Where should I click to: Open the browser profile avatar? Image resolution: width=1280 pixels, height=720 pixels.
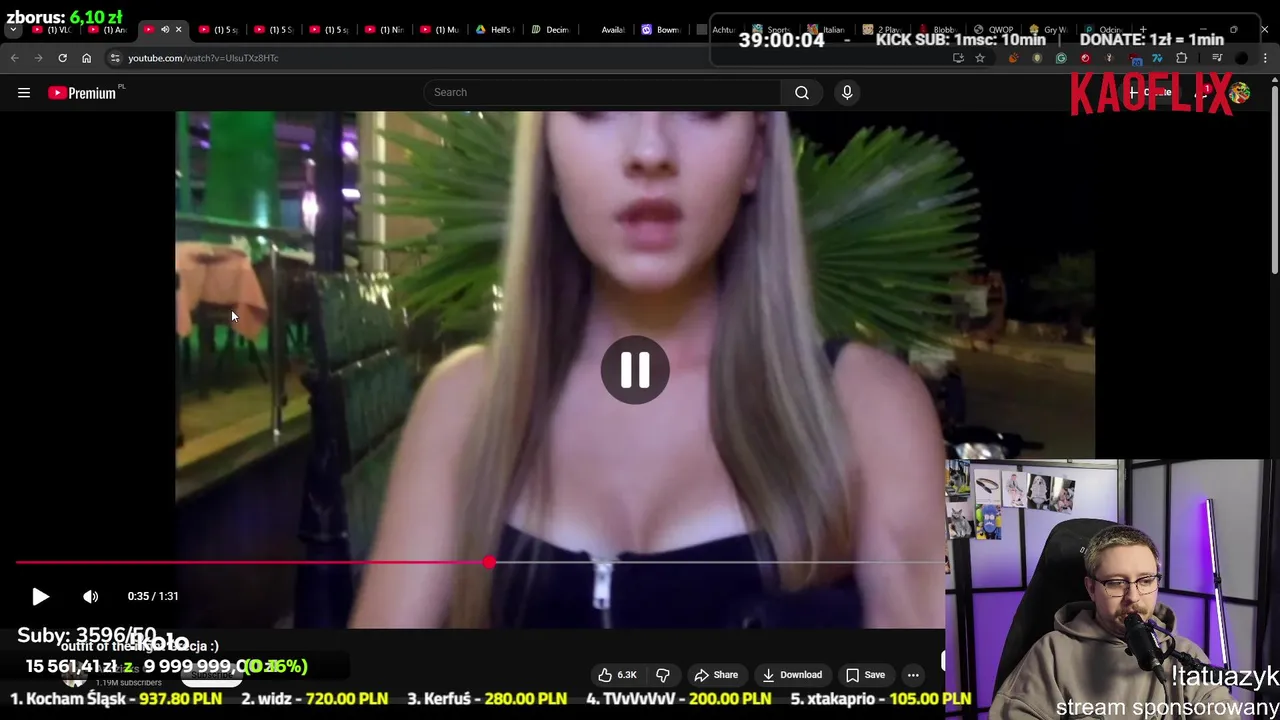coord(1241,58)
